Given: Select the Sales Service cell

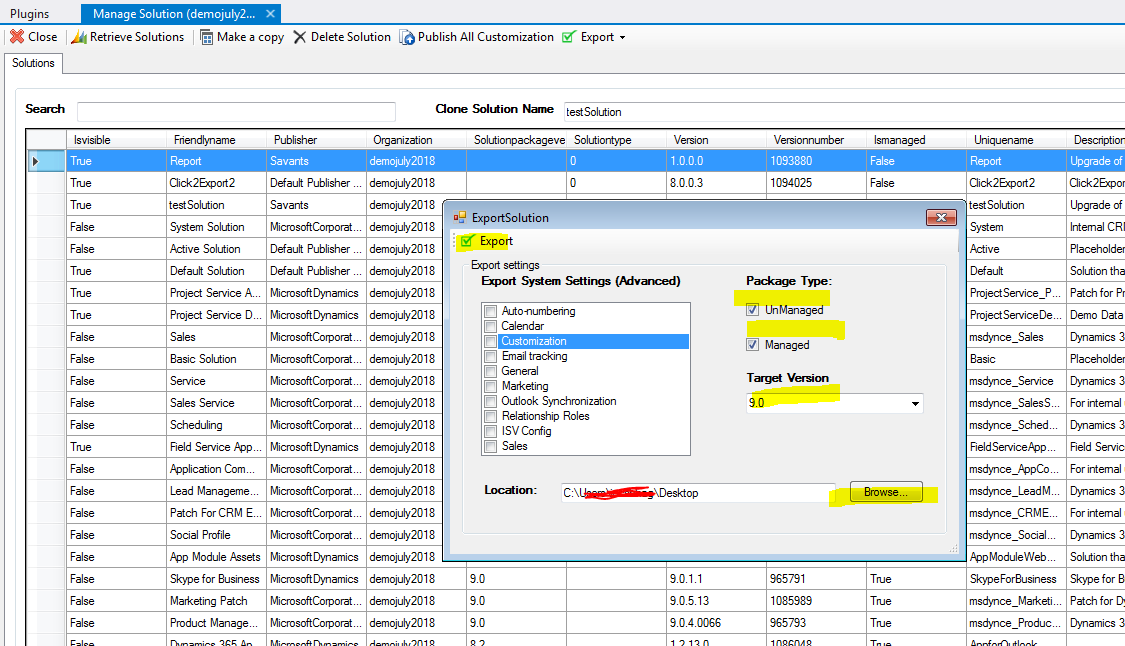Looking at the screenshot, I should point(216,403).
